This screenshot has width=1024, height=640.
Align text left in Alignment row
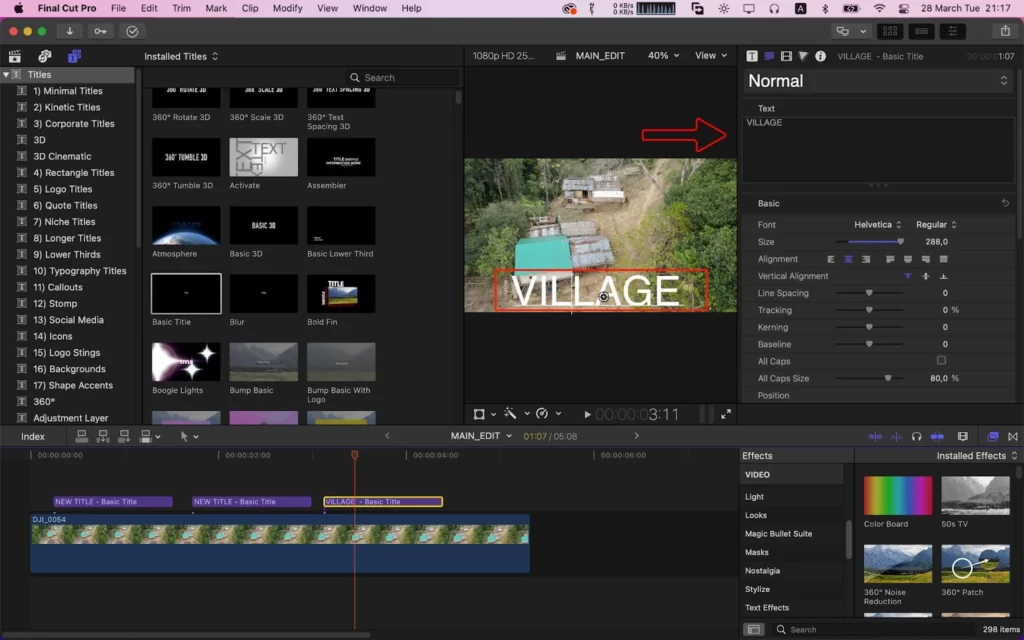(x=831, y=259)
